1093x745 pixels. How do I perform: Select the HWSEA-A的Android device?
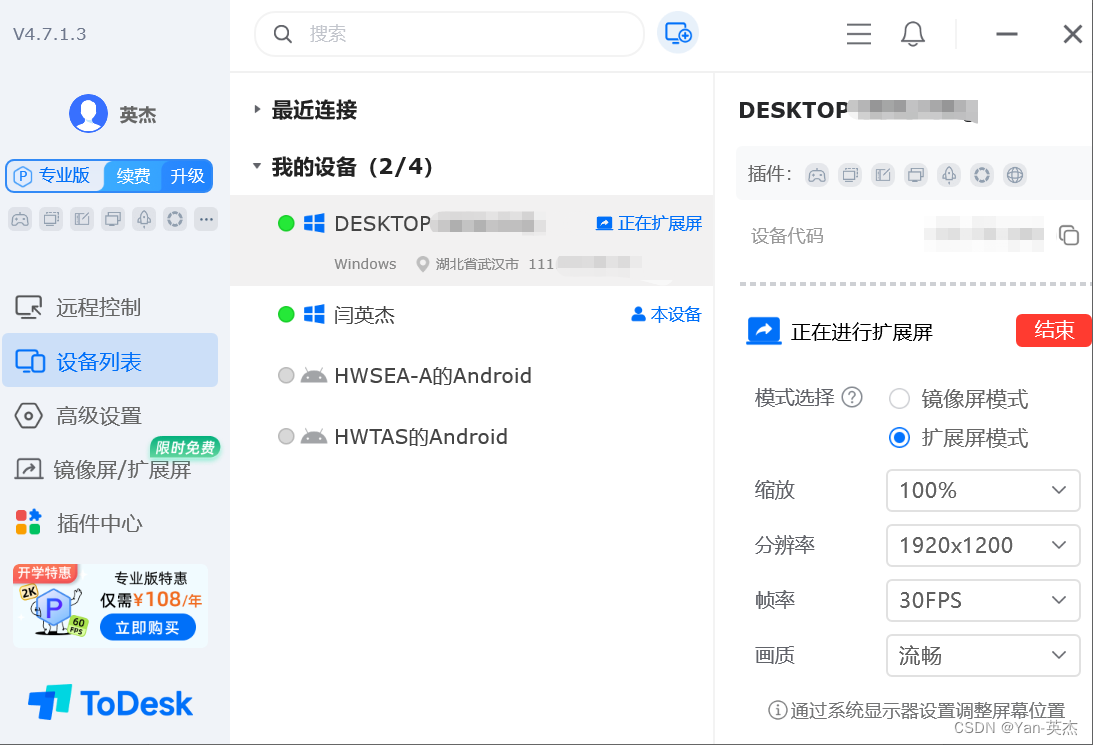pos(472,376)
